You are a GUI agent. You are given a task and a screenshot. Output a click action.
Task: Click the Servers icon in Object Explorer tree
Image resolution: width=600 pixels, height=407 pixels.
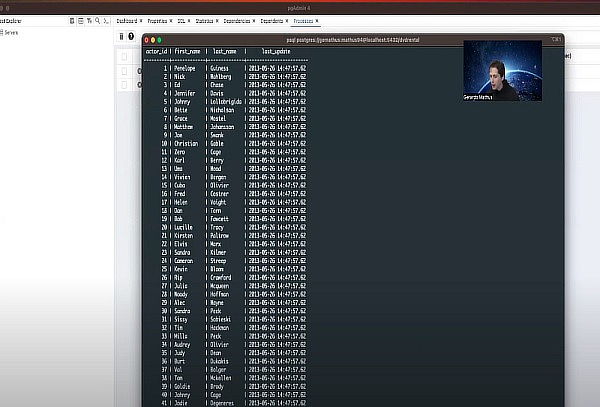pos(2,33)
